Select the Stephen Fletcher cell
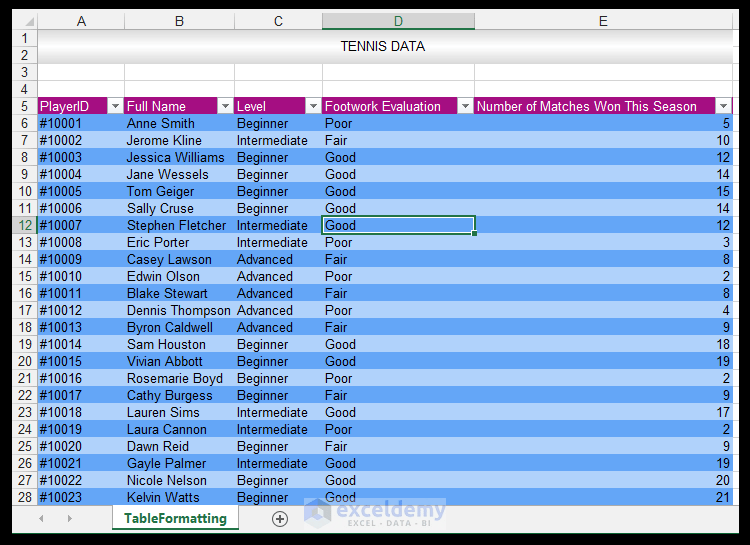Screen dimensions: 750x545 point(179,225)
